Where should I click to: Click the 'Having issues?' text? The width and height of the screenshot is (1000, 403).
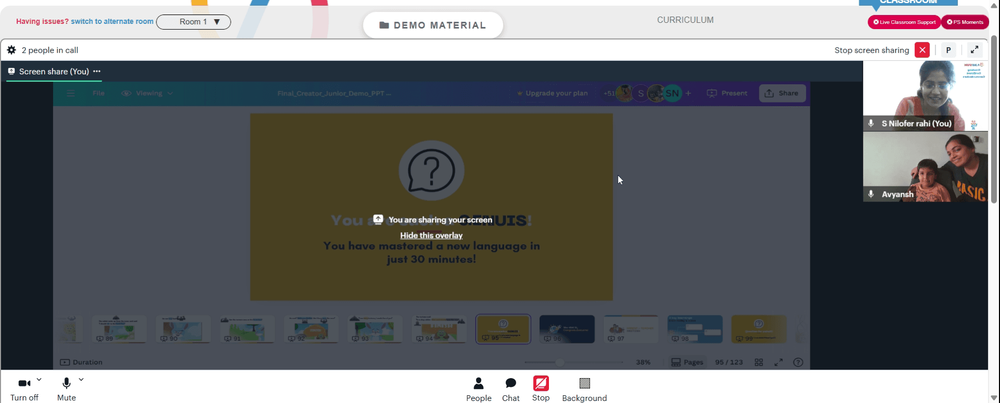click(x=42, y=22)
